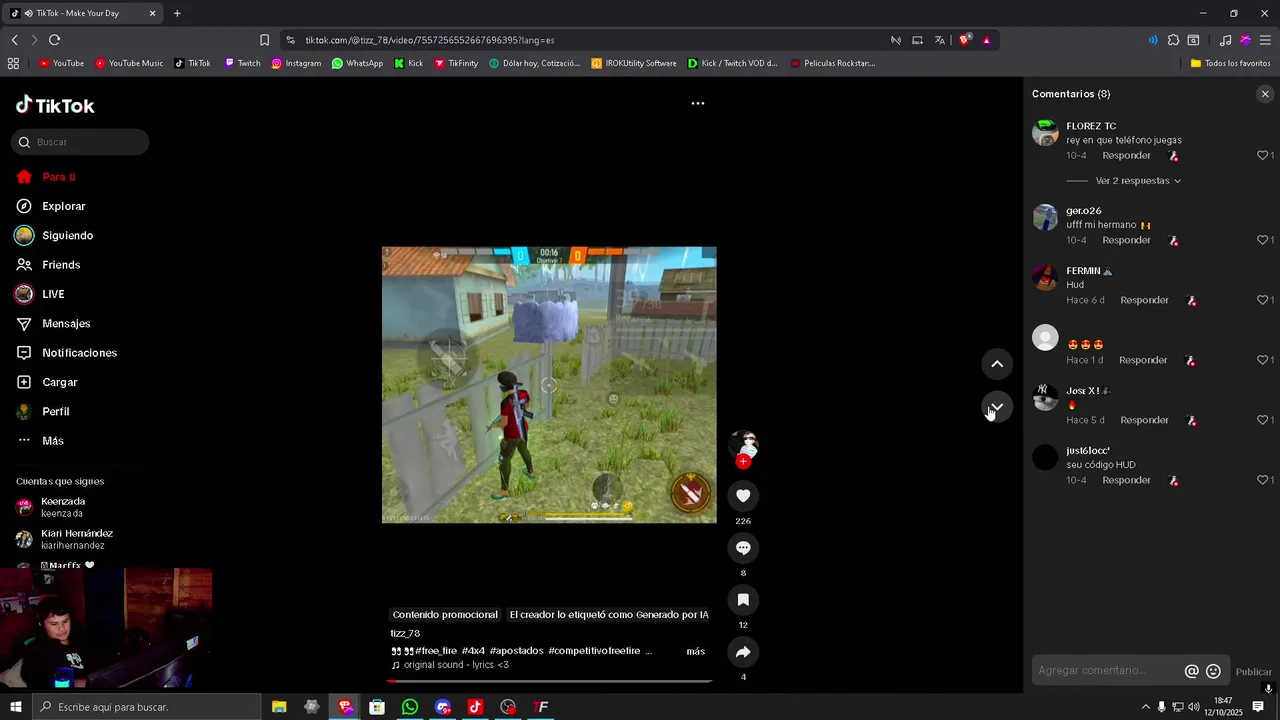Go to next video with down arrow
The height and width of the screenshot is (720, 1280).
997,407
